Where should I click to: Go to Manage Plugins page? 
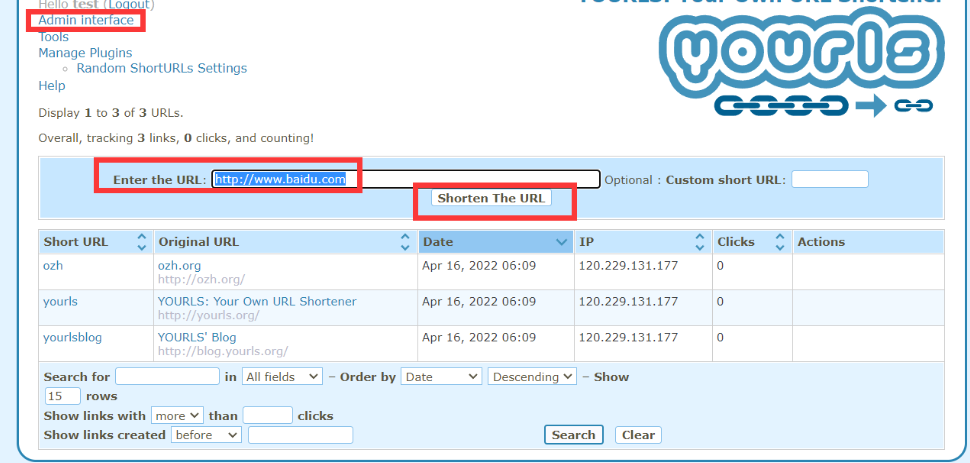tap(85, 53)
